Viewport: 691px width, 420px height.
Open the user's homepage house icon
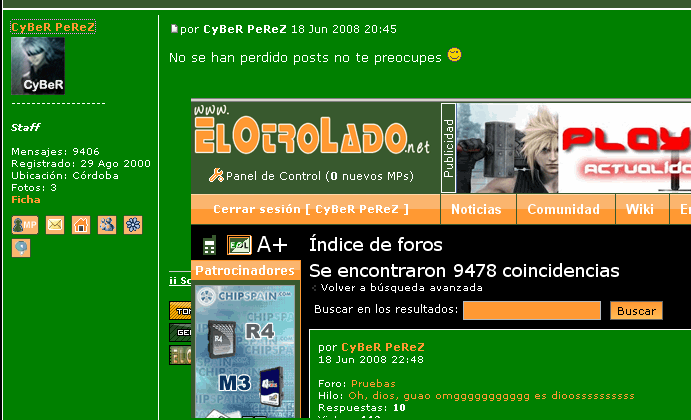[81, 225]
